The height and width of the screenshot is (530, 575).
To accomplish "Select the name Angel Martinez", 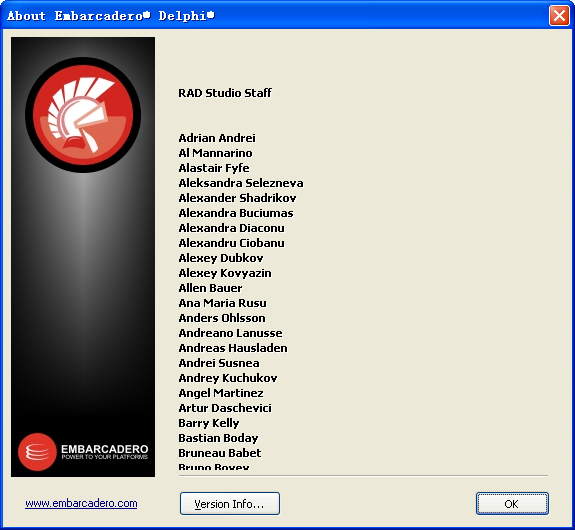I will [221, 393].
